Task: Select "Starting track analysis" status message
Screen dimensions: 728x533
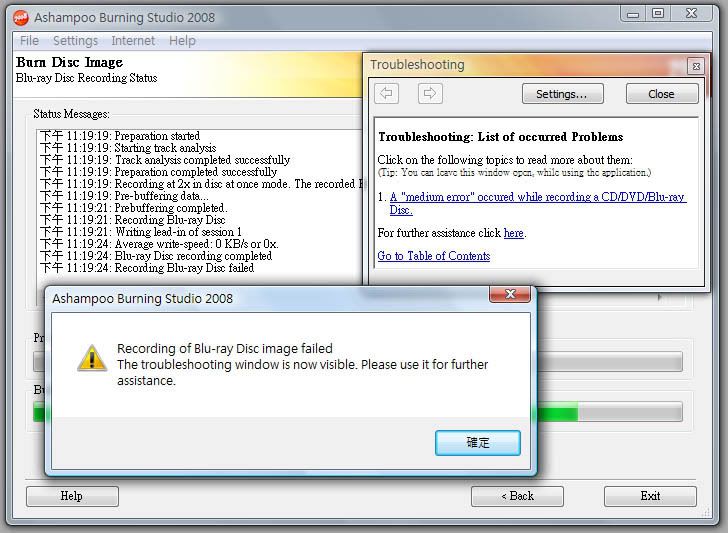Action: coord(128,148)
